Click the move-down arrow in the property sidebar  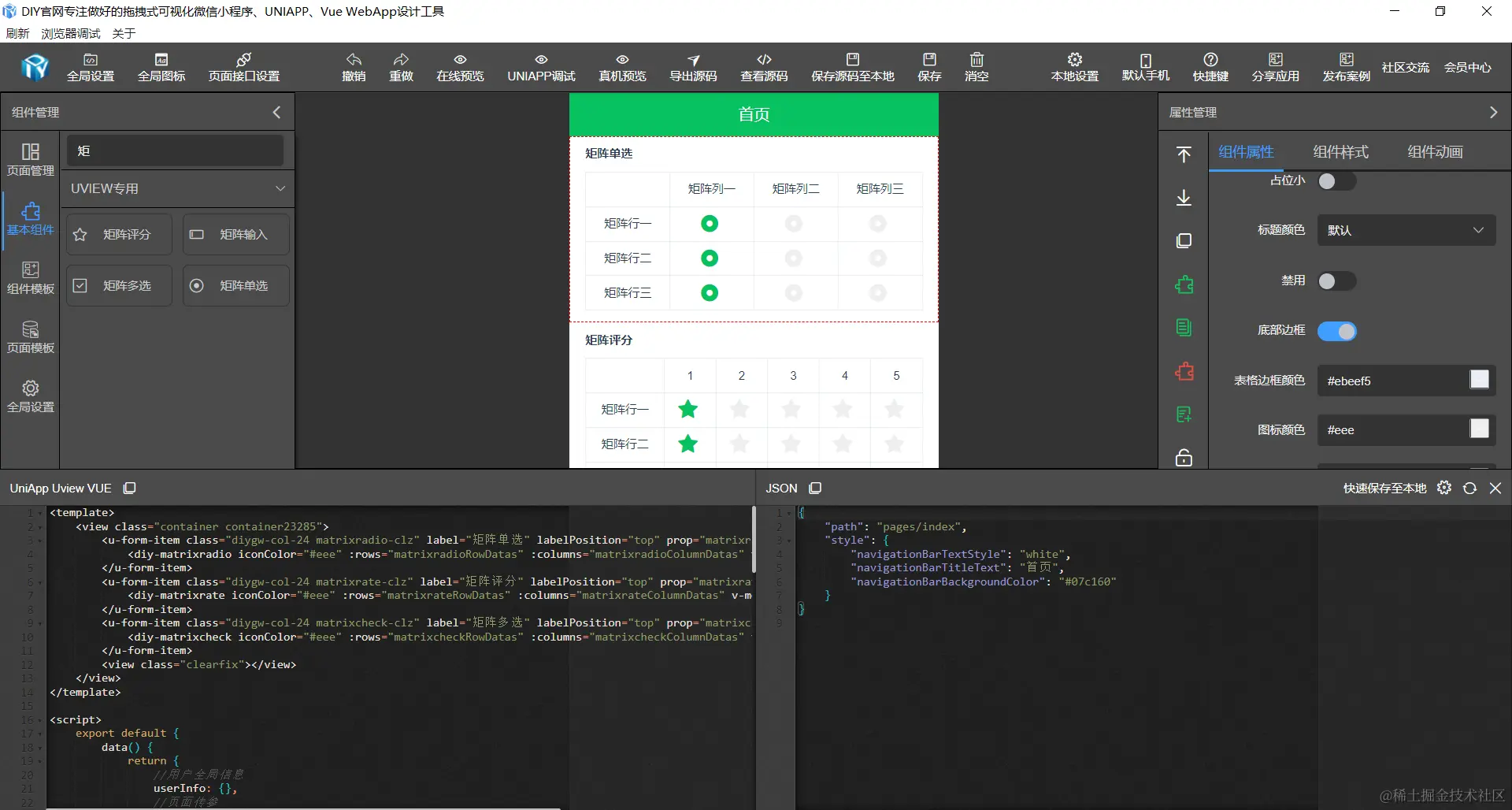click(x=1184, y=197)
